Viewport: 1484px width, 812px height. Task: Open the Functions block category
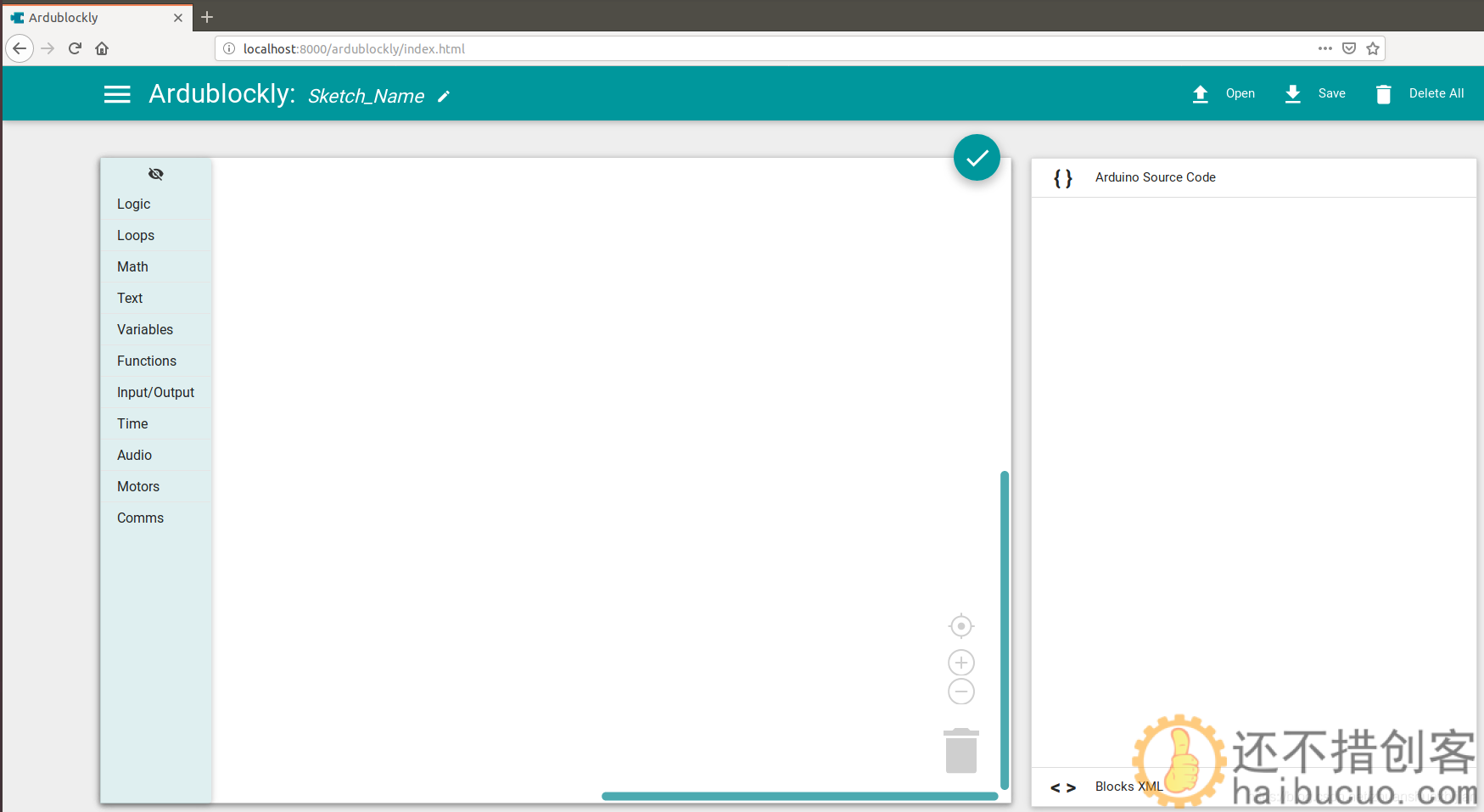(x=156, y=361)
